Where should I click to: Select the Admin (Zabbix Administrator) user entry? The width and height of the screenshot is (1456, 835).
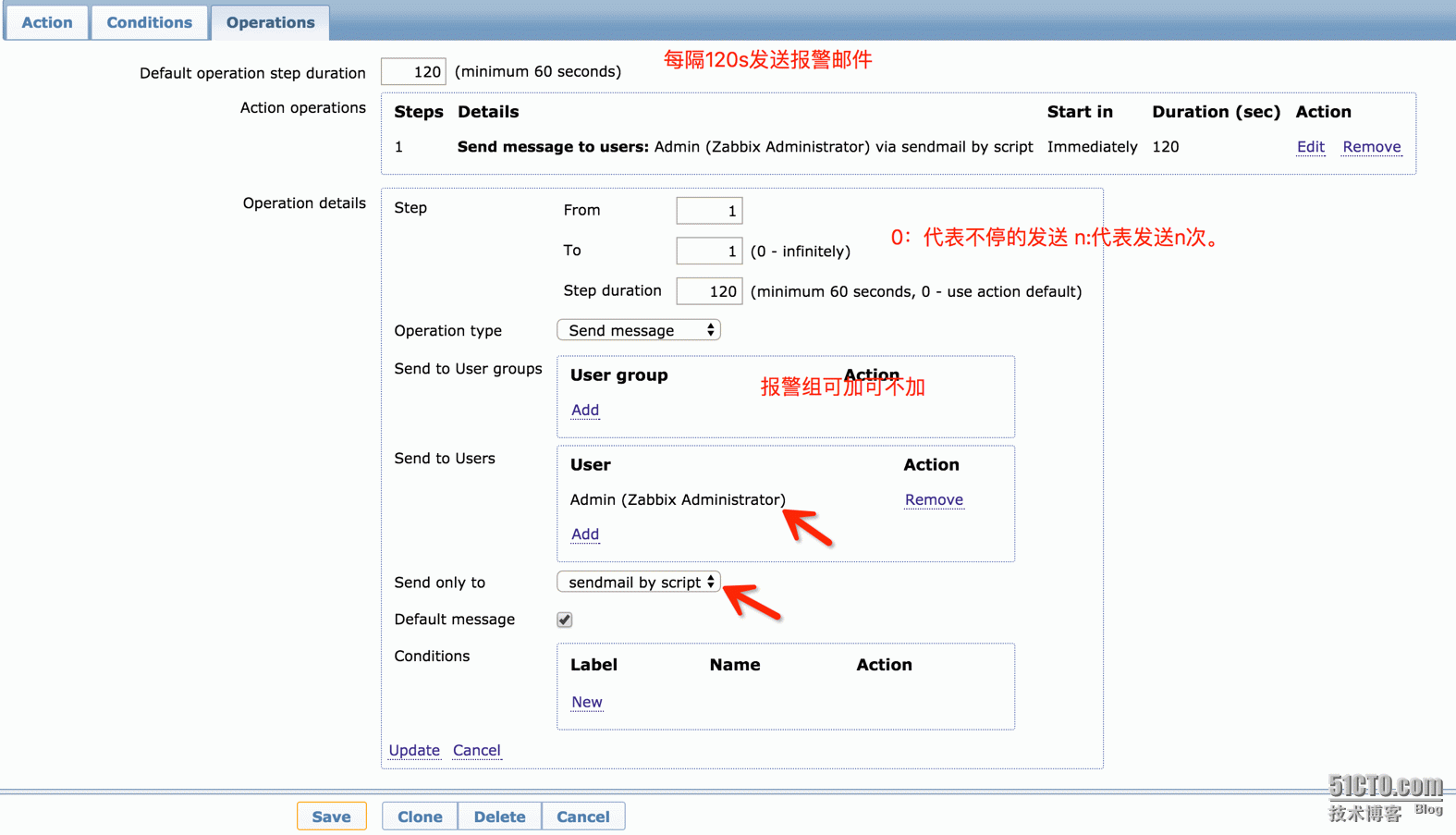(x=678, y=499)
